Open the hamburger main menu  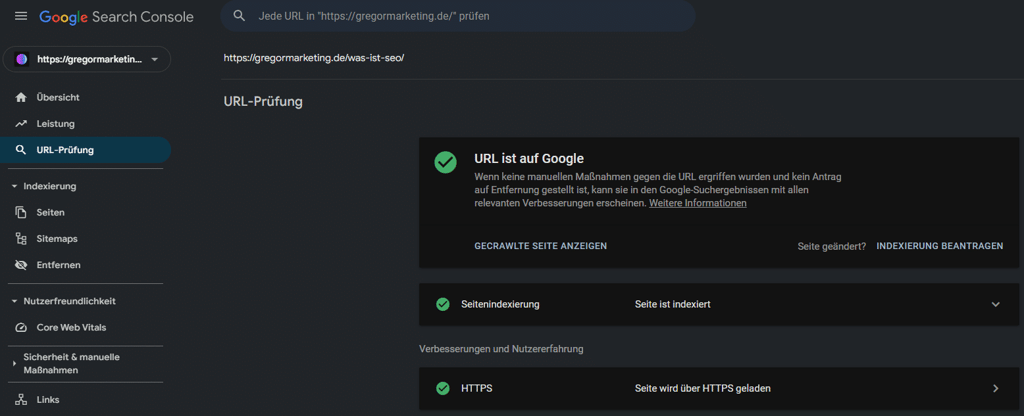(x=21, y=16)
